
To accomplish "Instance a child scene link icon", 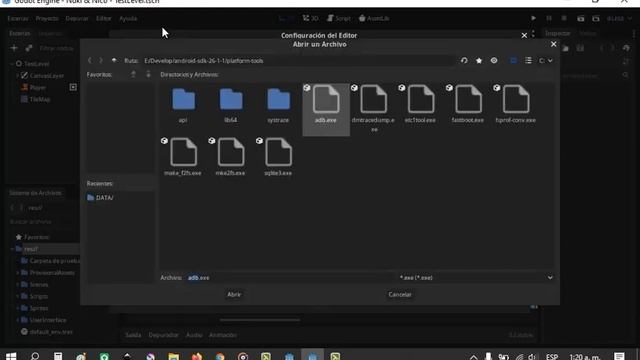I will (x=29, y=48).
